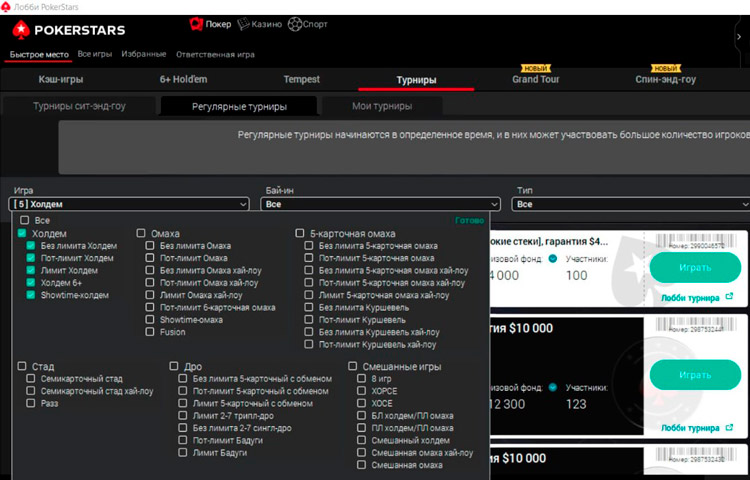750x480 pixels.
Task: Click Играть on the 100-participant tournament
Action: click(x=695, y=268)
